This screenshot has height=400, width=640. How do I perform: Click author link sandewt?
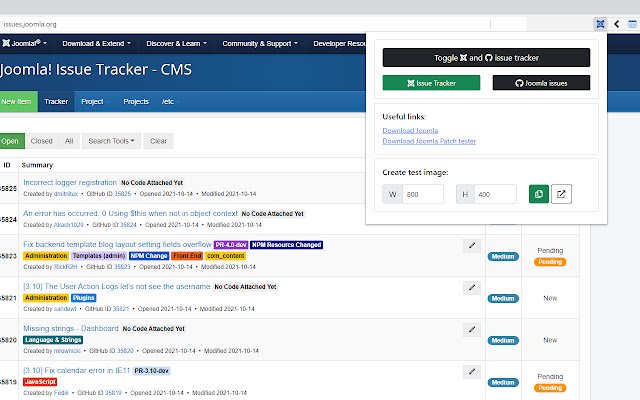pos(65,309)
